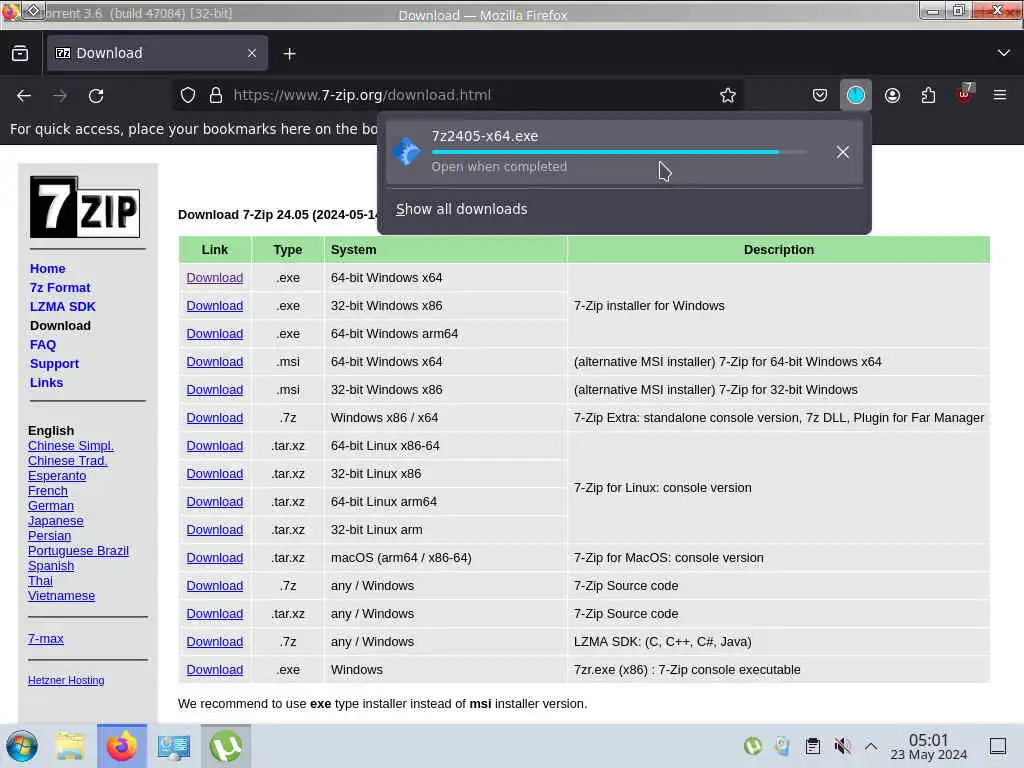The image size is (1024, 768).
Task: Open the Links page
Action: [46, 382]
